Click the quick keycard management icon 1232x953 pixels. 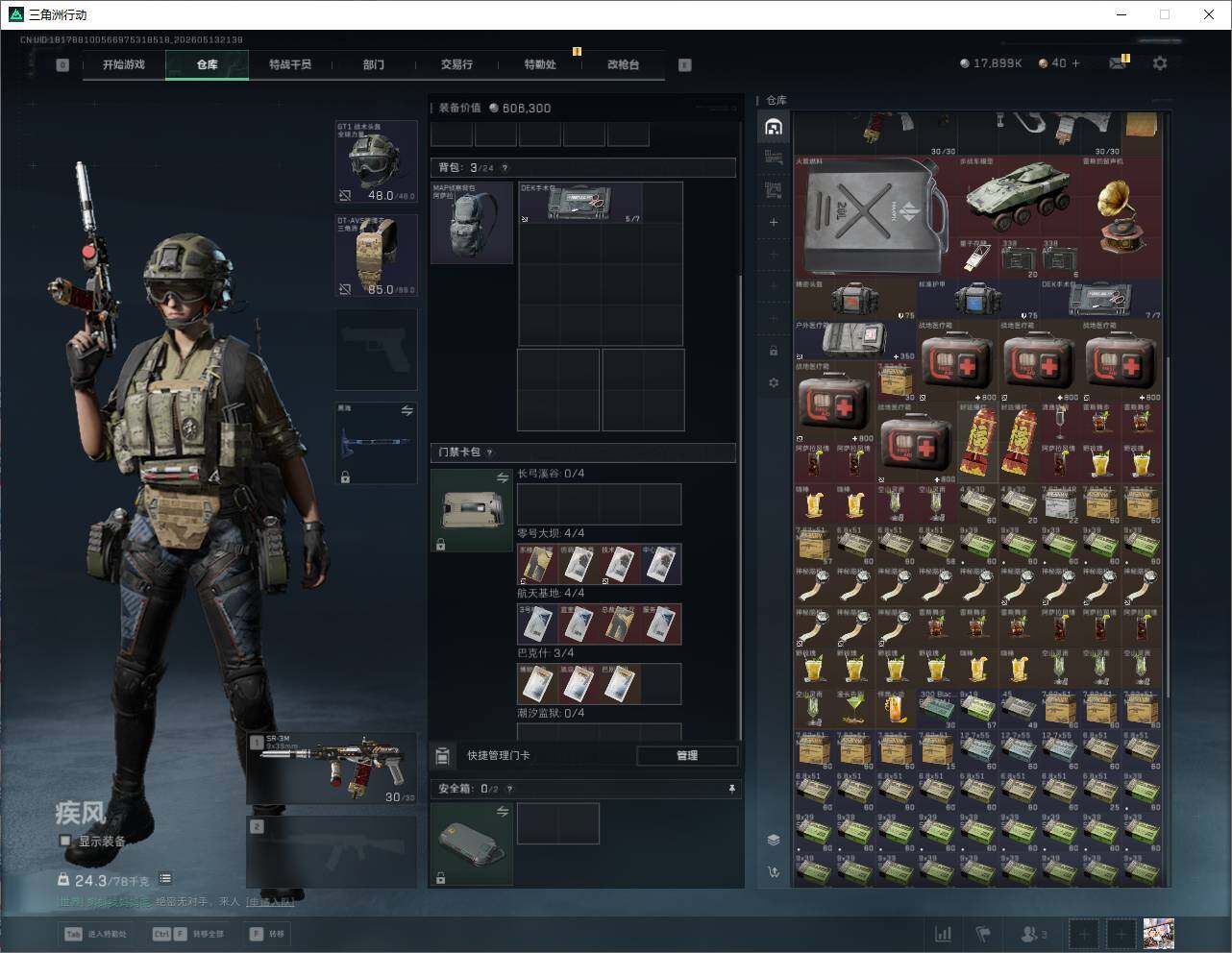pos(442,756)
